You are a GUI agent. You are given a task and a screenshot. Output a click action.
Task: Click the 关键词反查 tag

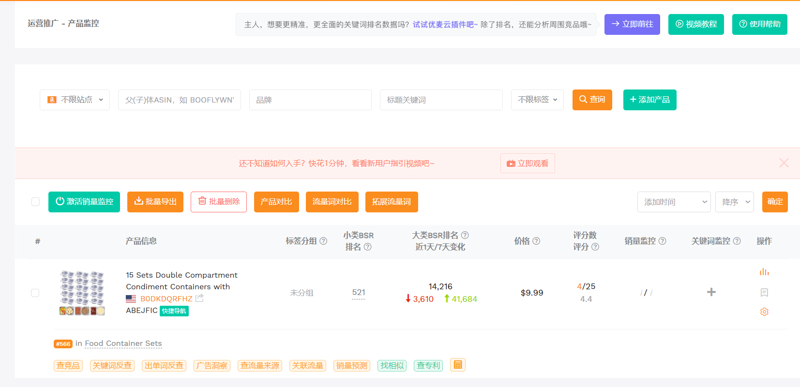[x=112, y=366]
